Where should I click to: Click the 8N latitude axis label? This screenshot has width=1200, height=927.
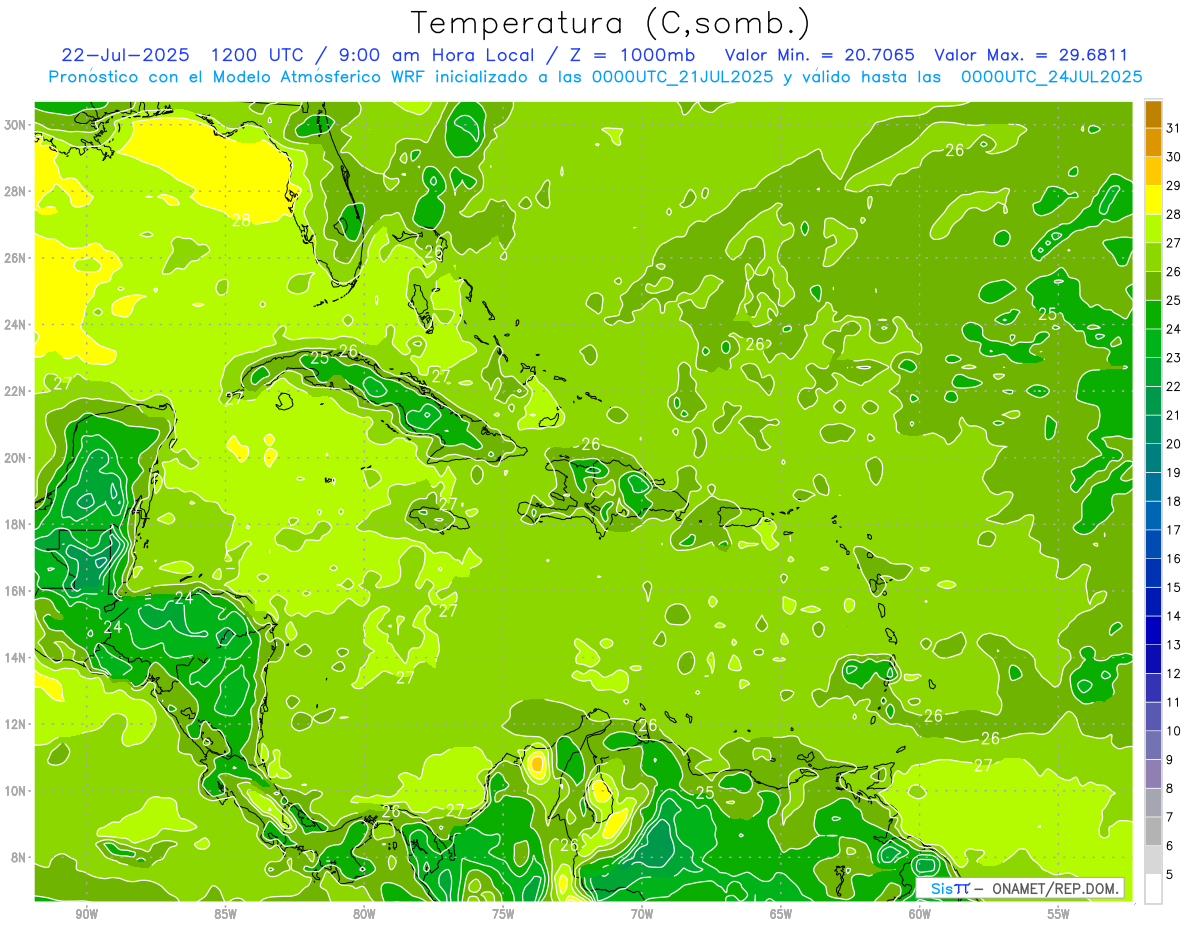[x=19, y=857]
